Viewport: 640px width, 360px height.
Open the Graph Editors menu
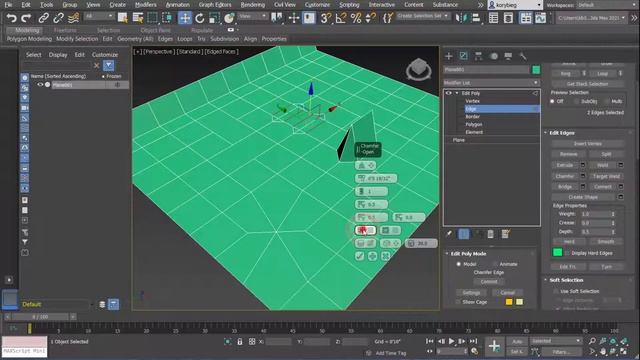coord(215,5)
